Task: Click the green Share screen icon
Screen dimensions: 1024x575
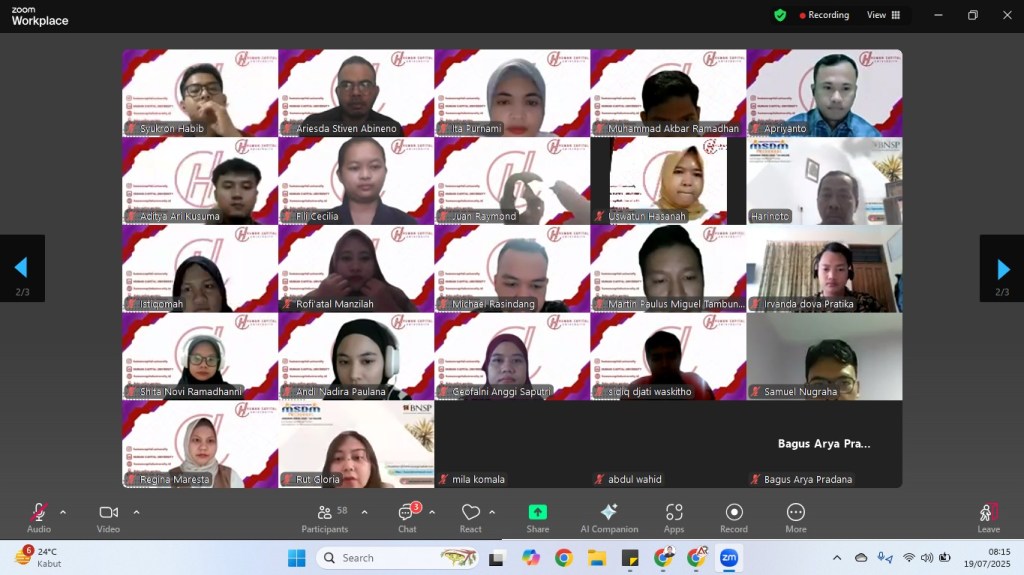Action: [x=538, y=512]
